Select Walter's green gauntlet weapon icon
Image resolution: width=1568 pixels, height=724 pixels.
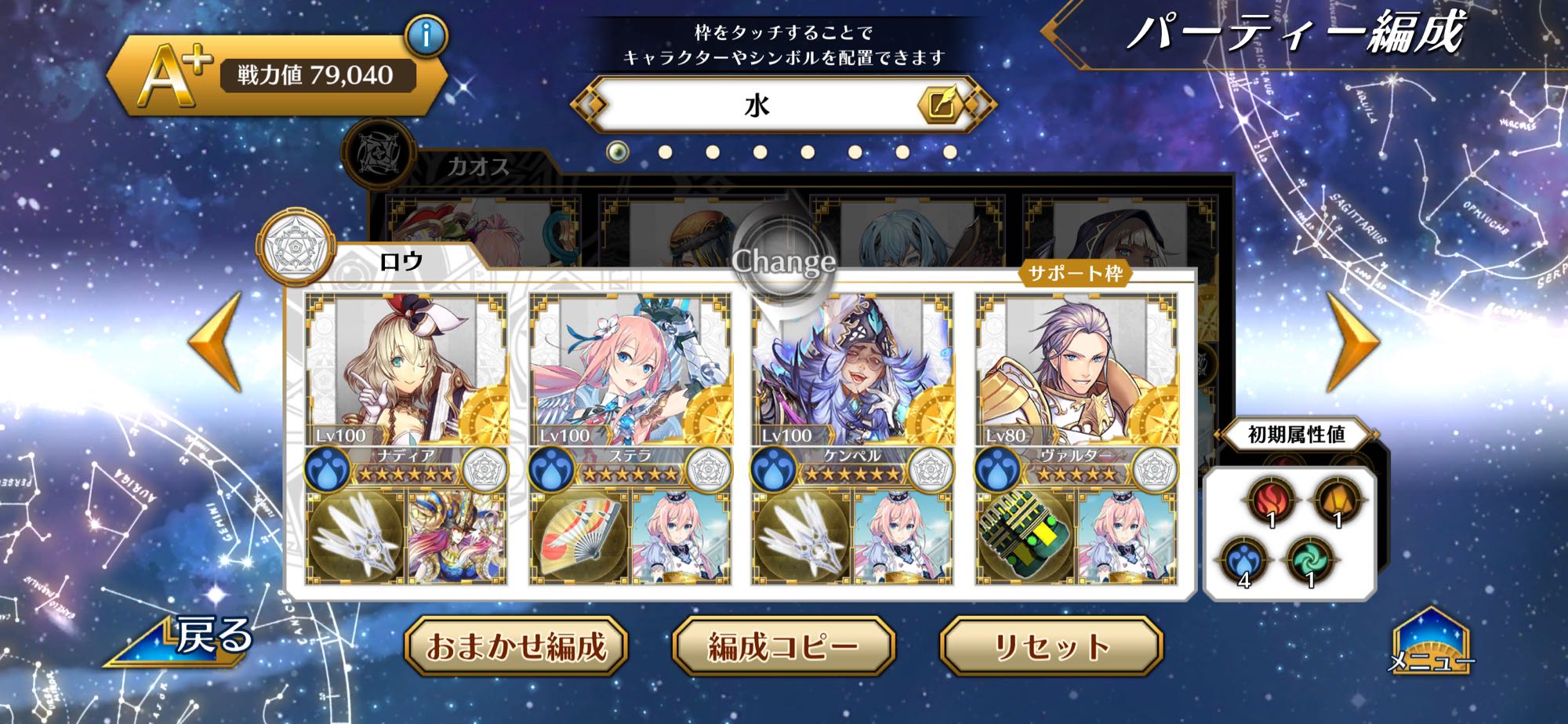[x=1026, y=537]
